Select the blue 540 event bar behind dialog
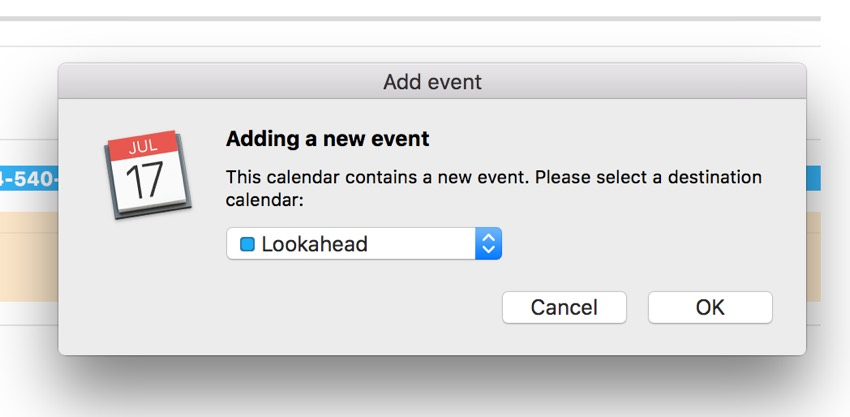Viewport: 850px width, 417px height. click(28, 179)
